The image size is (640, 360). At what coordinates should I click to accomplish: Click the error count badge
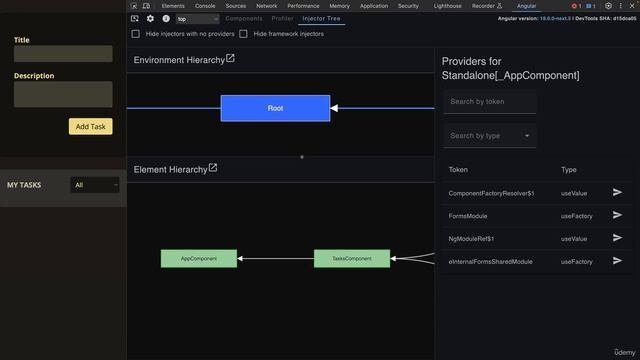[576, 6]
